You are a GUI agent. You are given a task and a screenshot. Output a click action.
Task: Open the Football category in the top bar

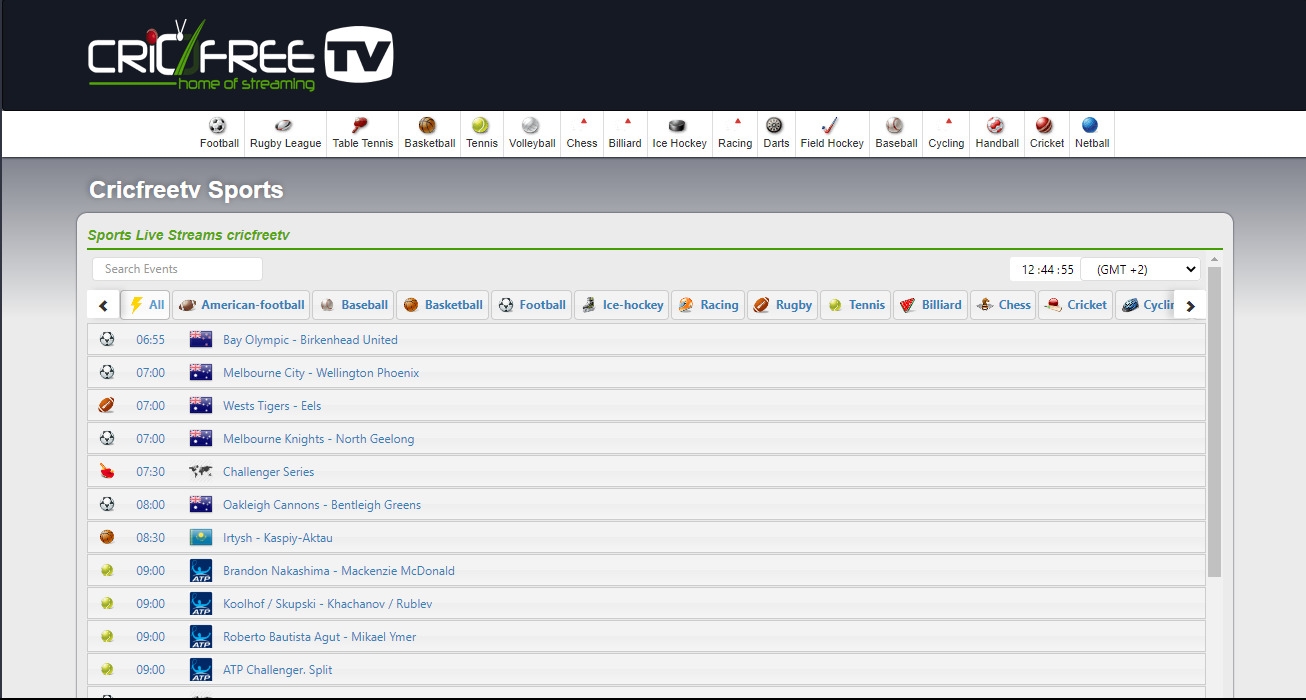click(219, 134)
